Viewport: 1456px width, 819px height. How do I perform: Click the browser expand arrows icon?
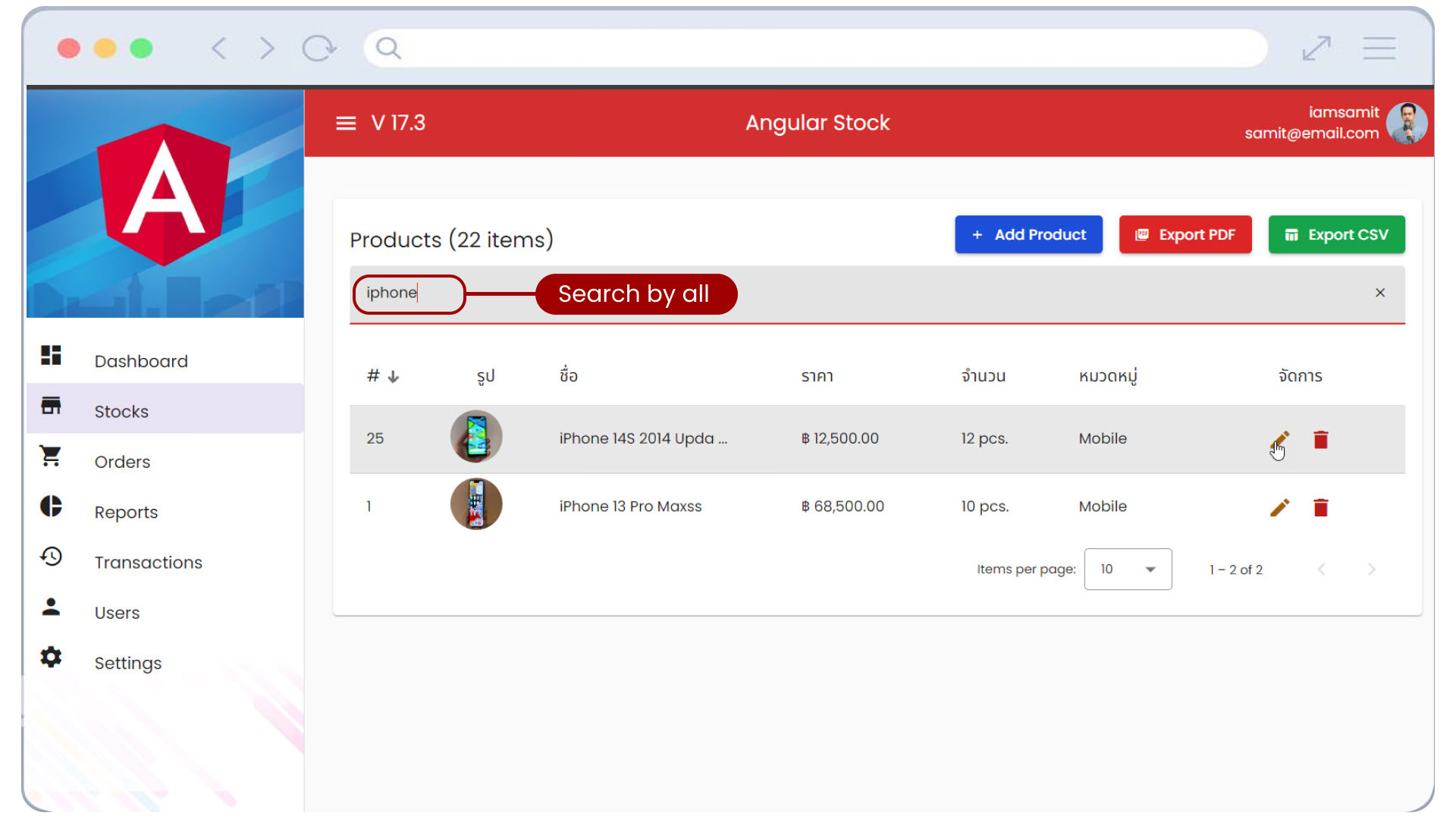(x=1316, y=49)
